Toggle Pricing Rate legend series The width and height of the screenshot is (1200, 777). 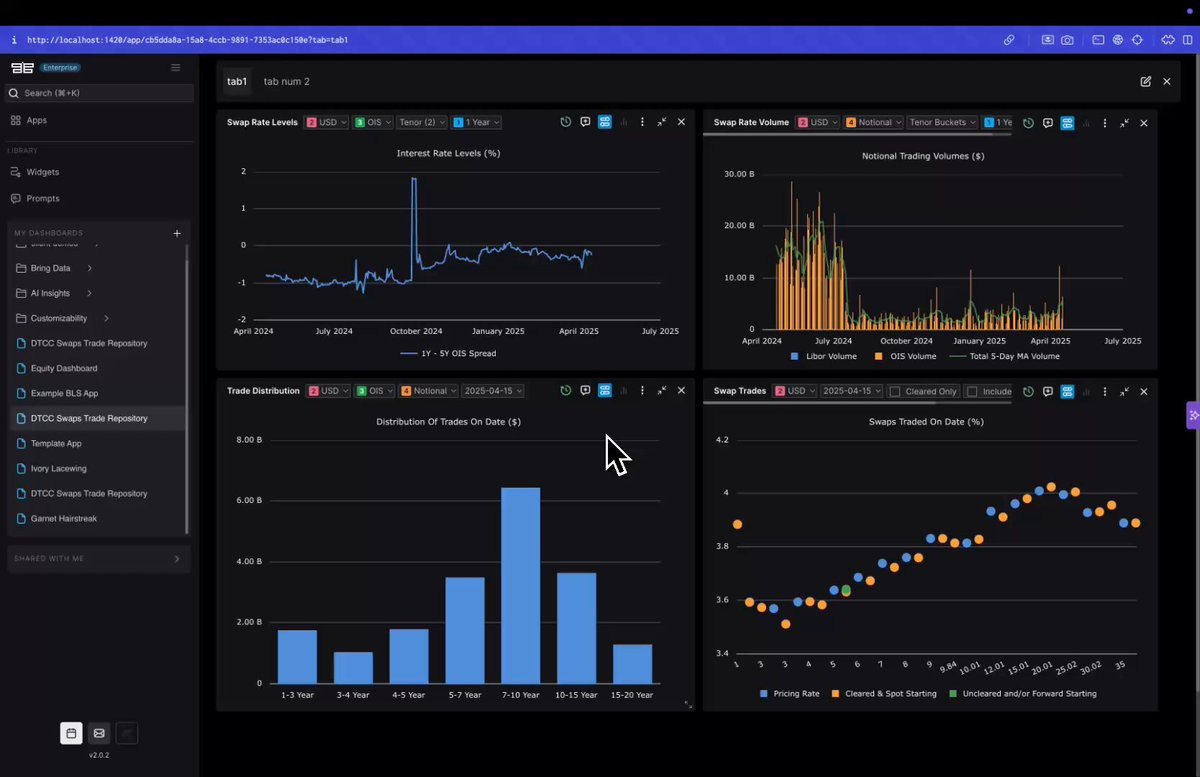[790, 693]
